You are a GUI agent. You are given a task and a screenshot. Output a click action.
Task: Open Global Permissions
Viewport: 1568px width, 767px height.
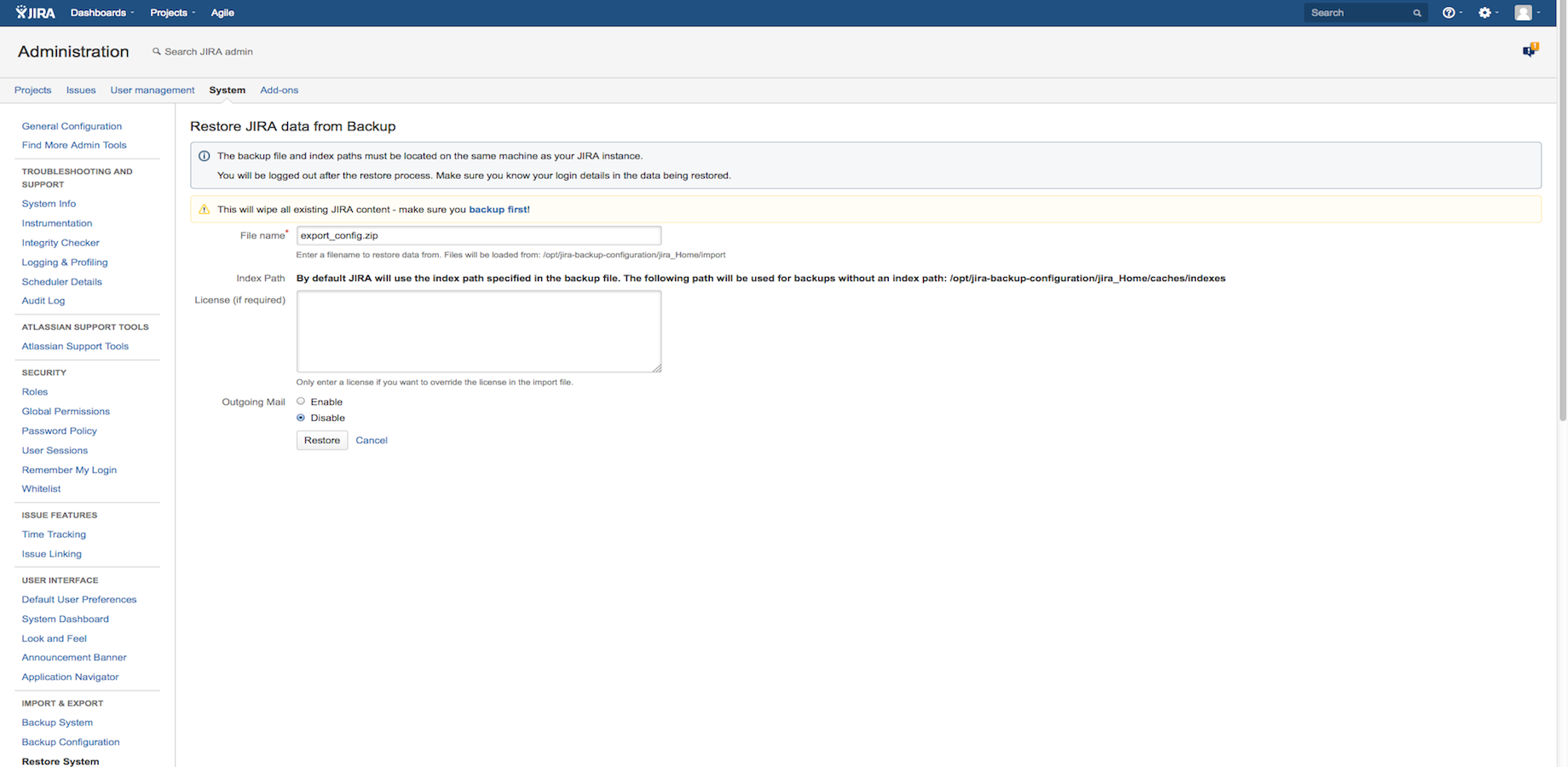click(x=66, y=412)
